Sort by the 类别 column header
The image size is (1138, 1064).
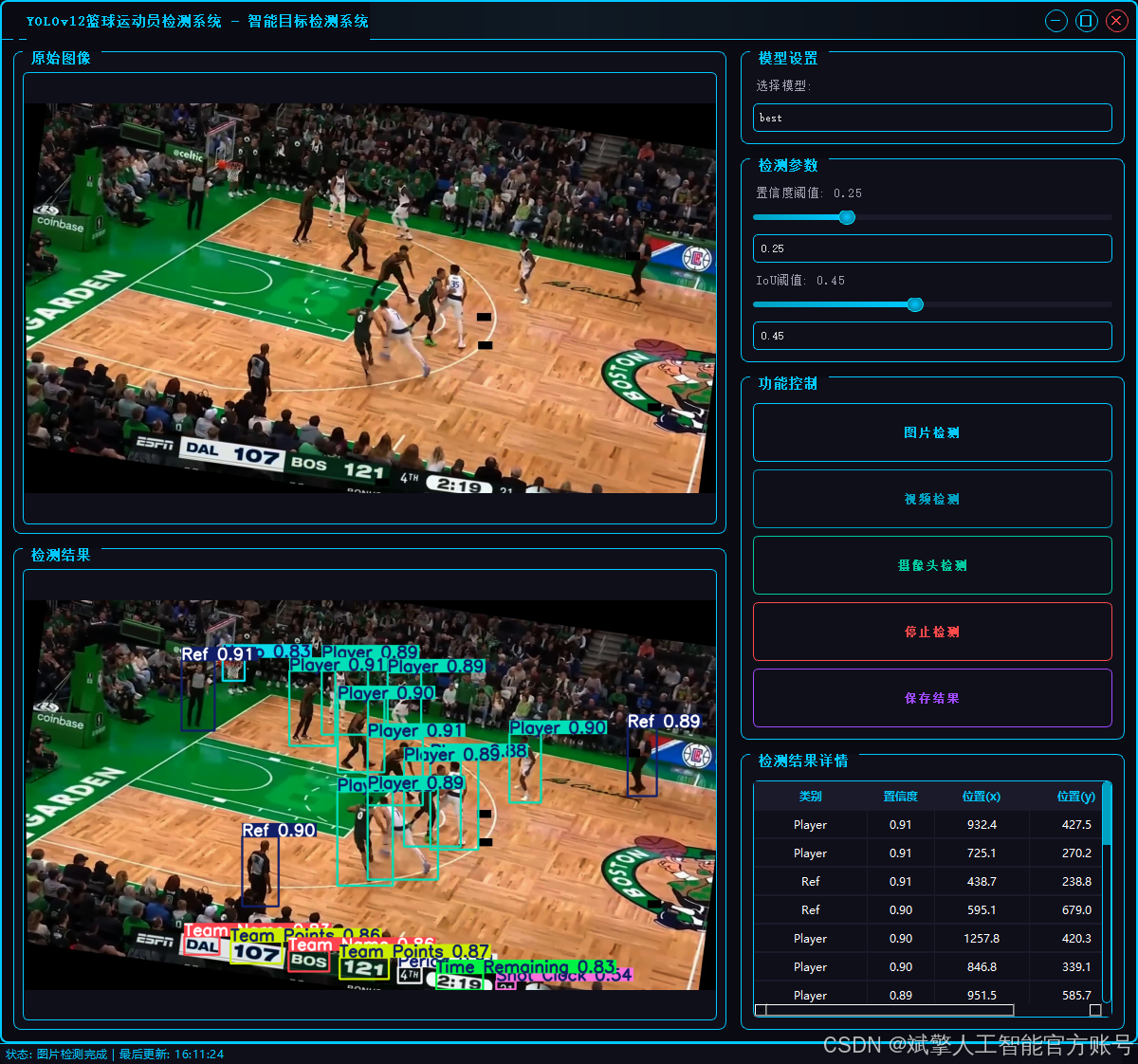tap(811, 797)
